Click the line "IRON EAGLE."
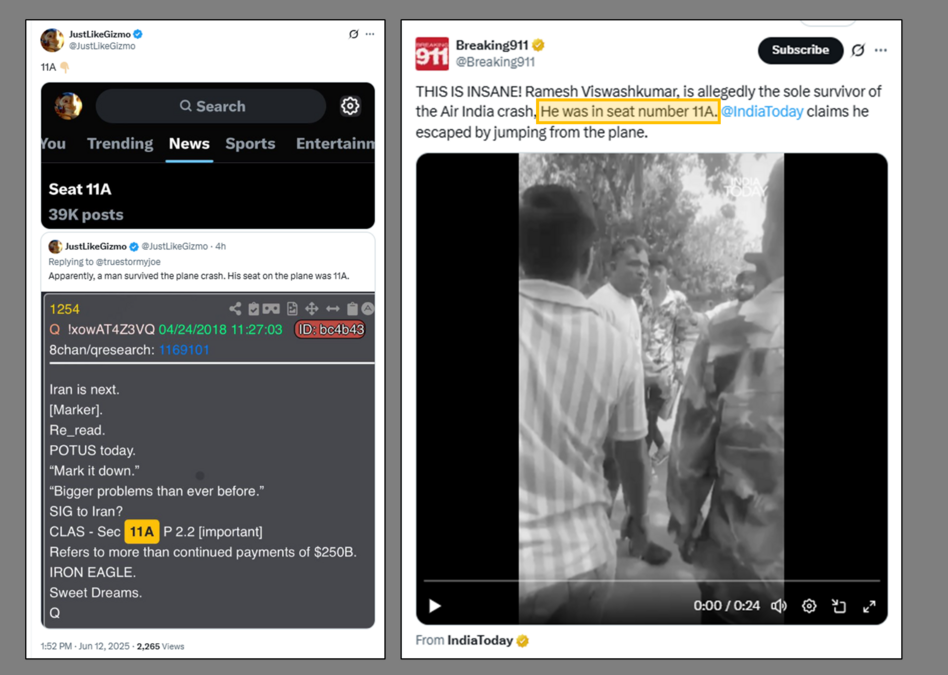The image size is (948, 675). click(93, 572)
